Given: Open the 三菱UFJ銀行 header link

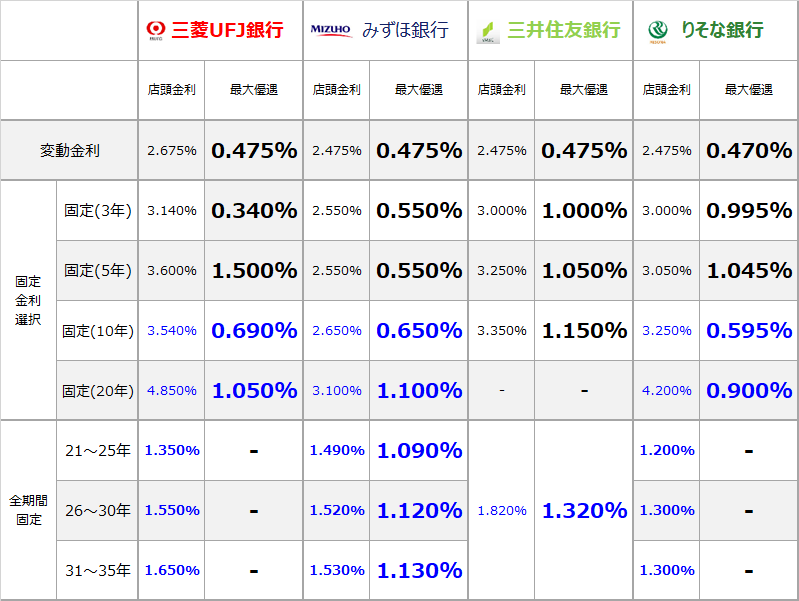Looking at the screenshot, I should (227, 30).
